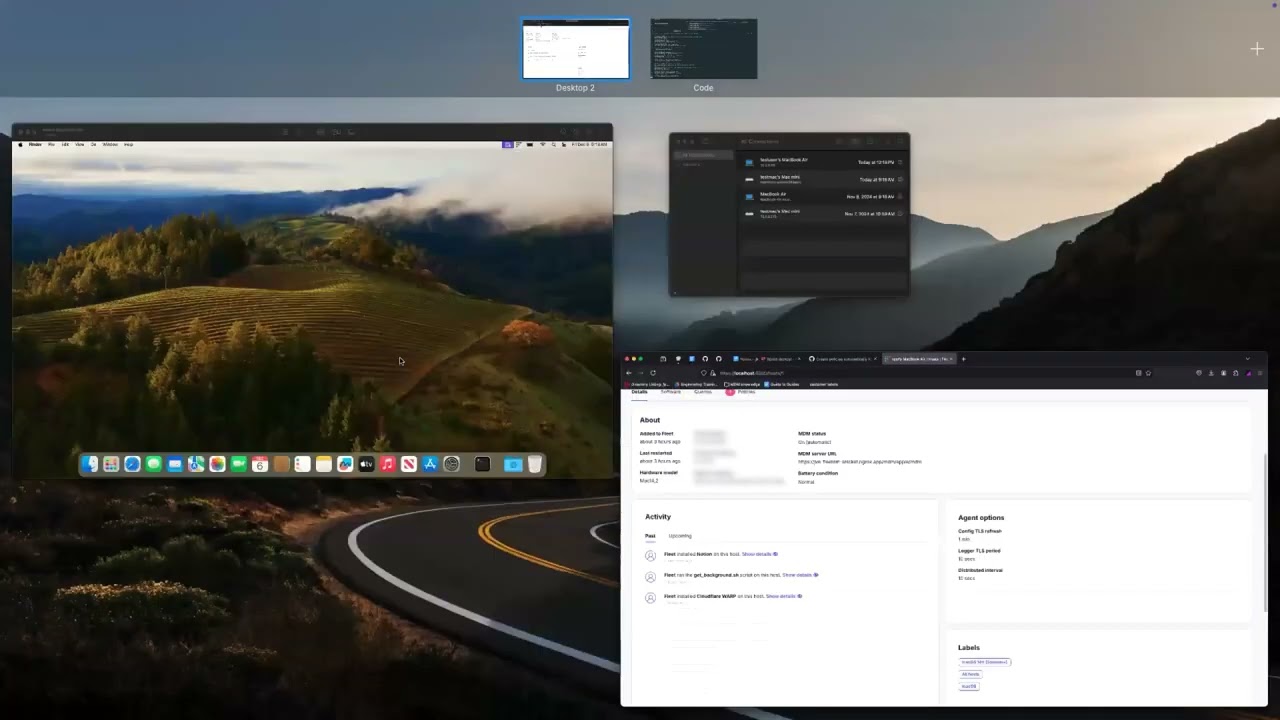Open Contacts in the remote screen's Dock
1280x720 pixels.
coord(281,464)
